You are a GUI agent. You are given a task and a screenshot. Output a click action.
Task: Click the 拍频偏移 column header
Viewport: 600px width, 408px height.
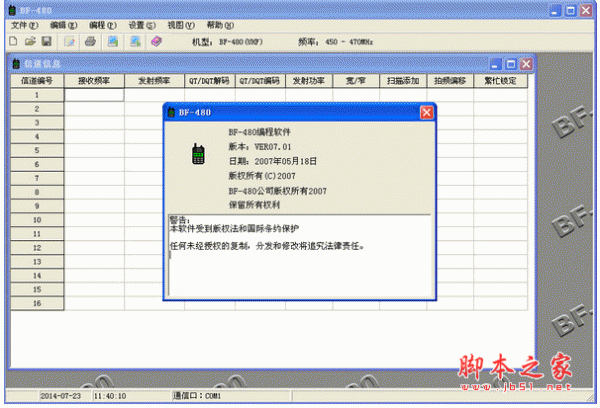[x=450, y=81]
